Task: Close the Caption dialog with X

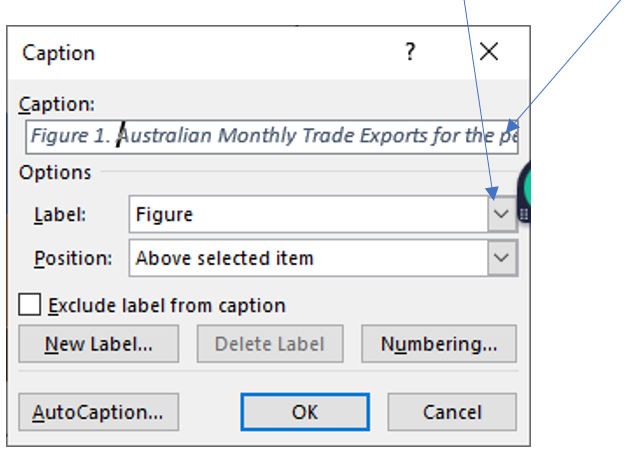Action: pyautogui.click(x=488, y=53)
